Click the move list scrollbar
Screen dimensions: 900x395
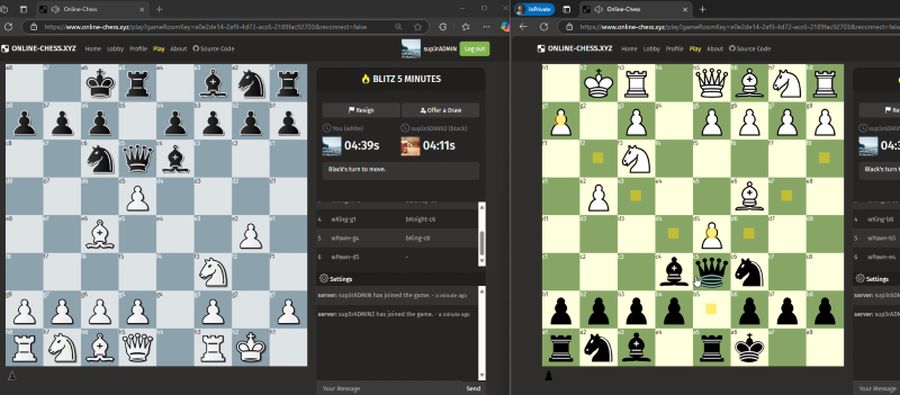click(482, 234)
